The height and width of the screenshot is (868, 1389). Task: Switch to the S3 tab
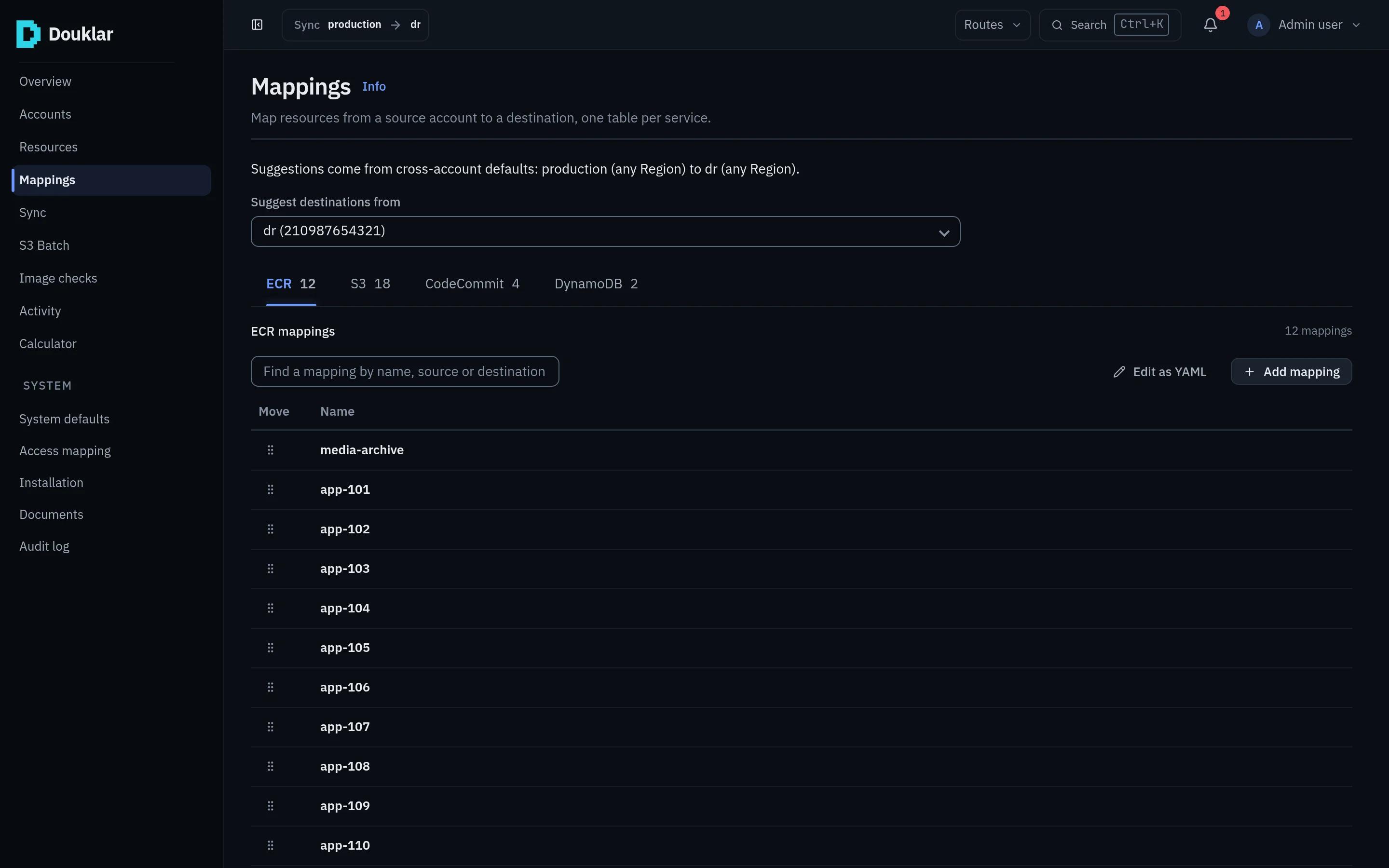point(370,284)
